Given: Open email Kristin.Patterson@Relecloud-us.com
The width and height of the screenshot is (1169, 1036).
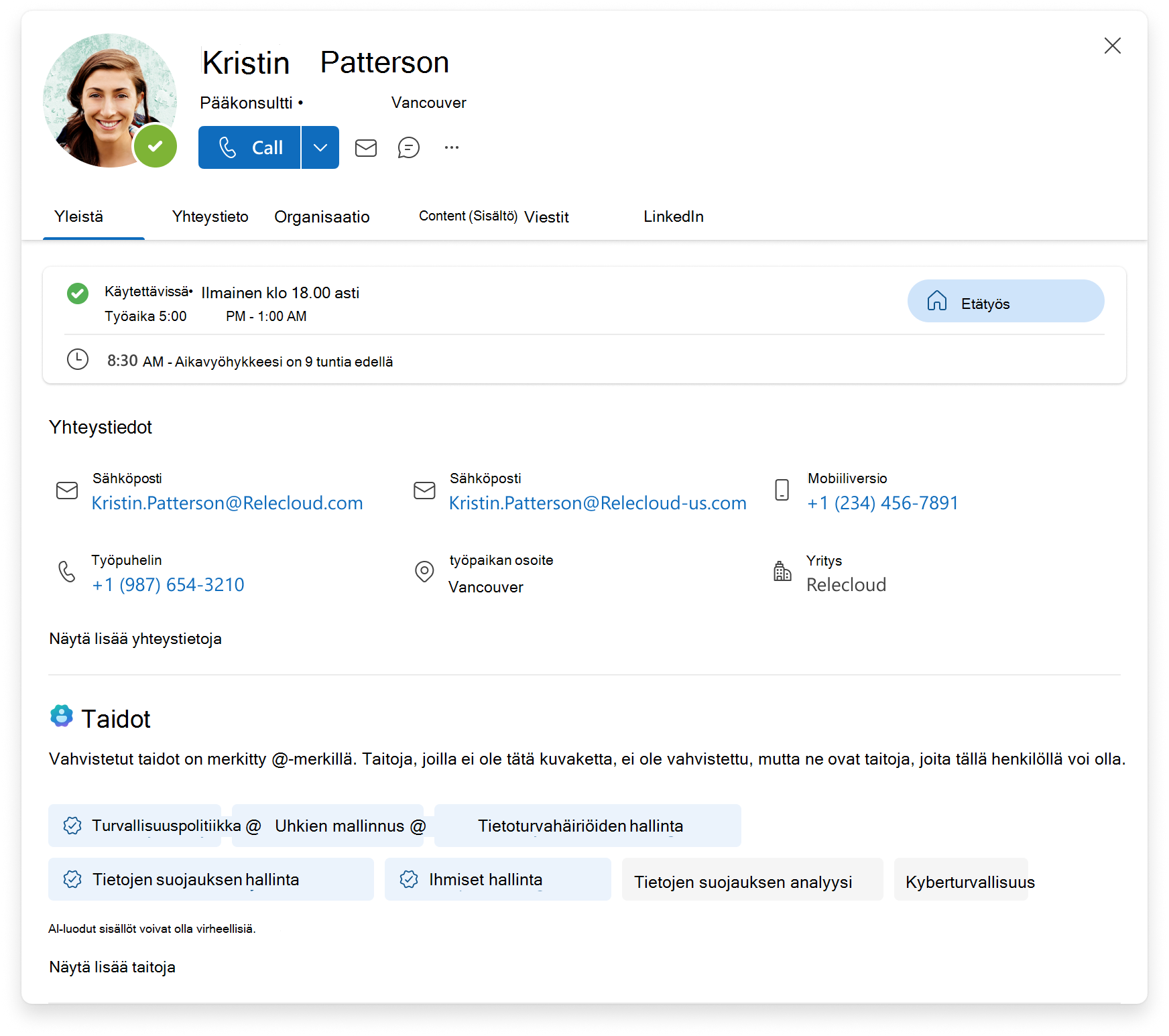Looking at the screenshot, I should (x=598, y=503).
